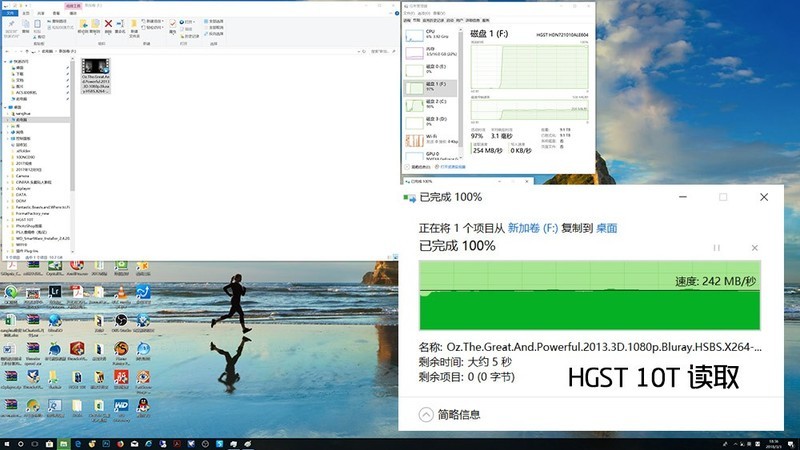Viewport: 800px width, 450px height.
Task: Open the New item dropdown in ribbon
Action: pos(153,21)
